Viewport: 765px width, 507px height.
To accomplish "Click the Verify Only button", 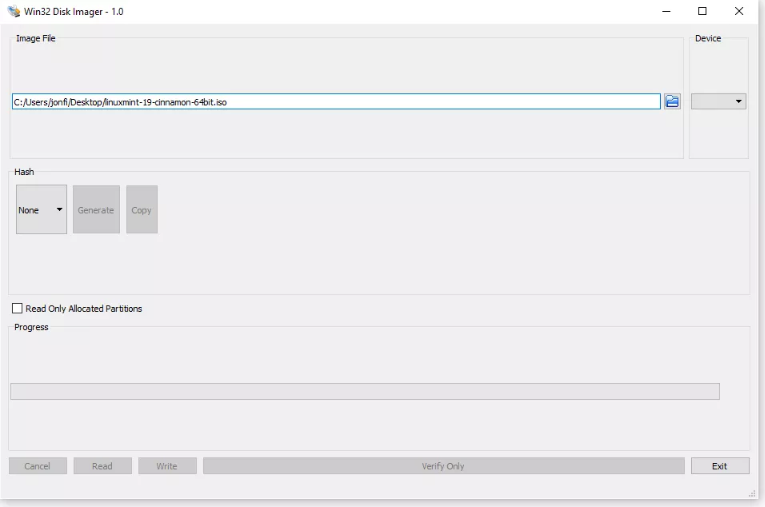I will pyautogui.click(x=443, y=466).
